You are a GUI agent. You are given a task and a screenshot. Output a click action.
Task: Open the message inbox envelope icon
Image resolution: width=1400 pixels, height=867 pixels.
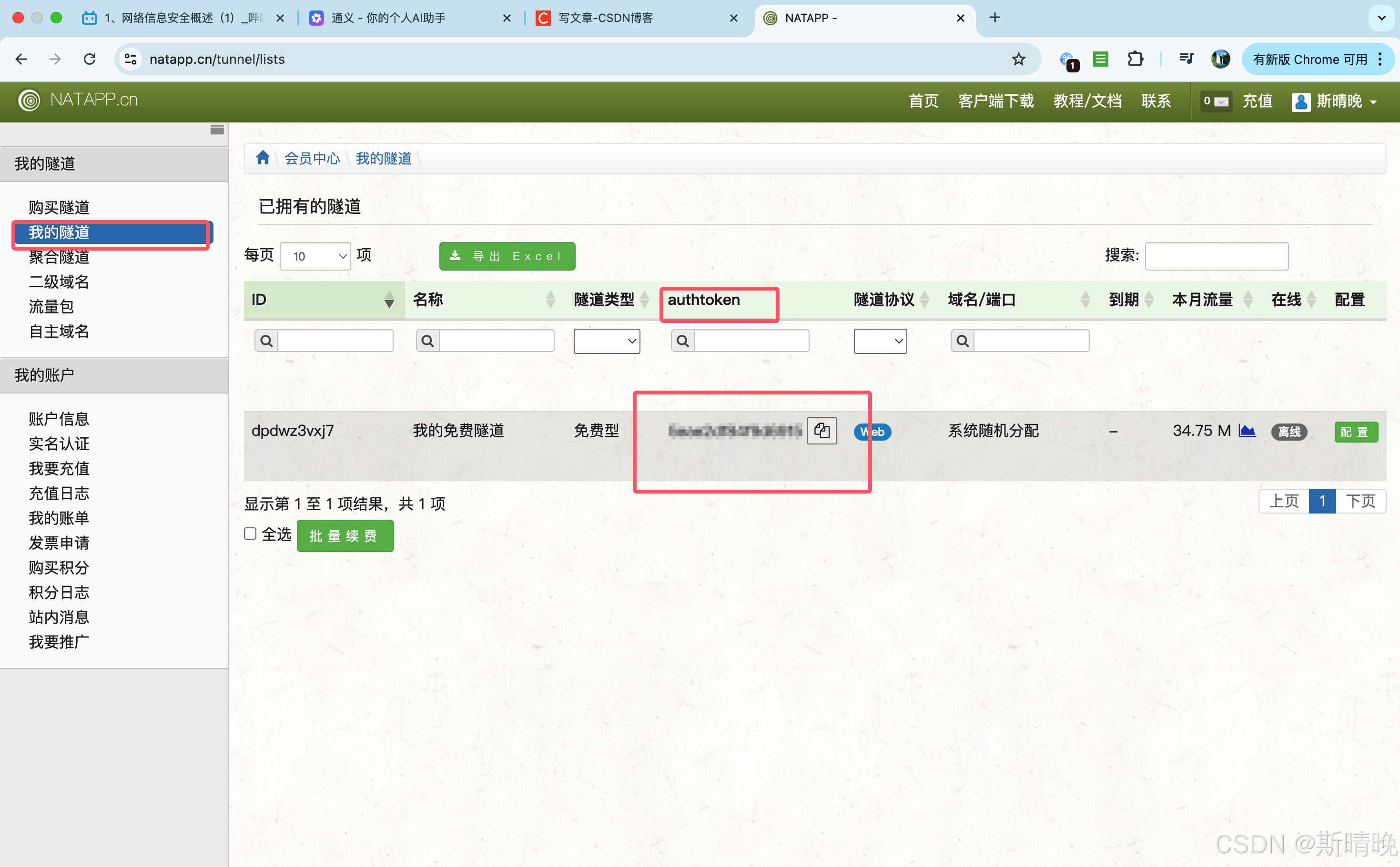(1216, 101)
